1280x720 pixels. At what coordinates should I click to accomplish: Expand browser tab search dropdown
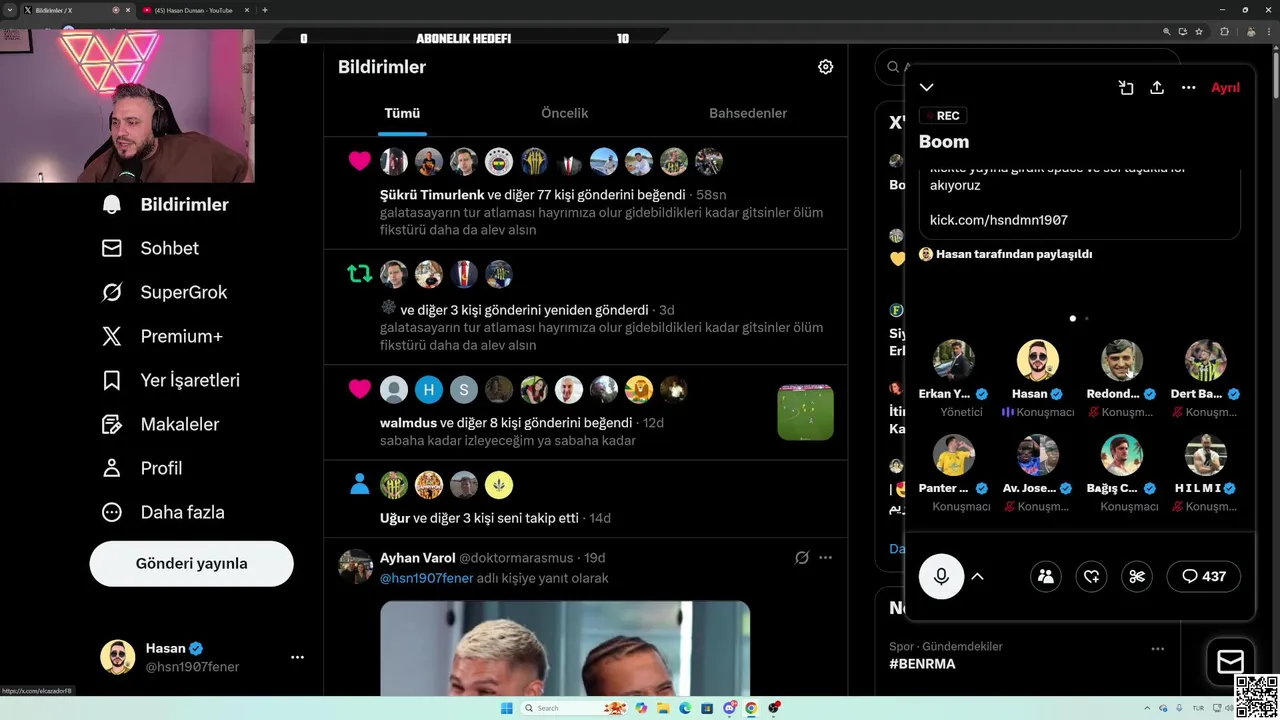point(10,10)
